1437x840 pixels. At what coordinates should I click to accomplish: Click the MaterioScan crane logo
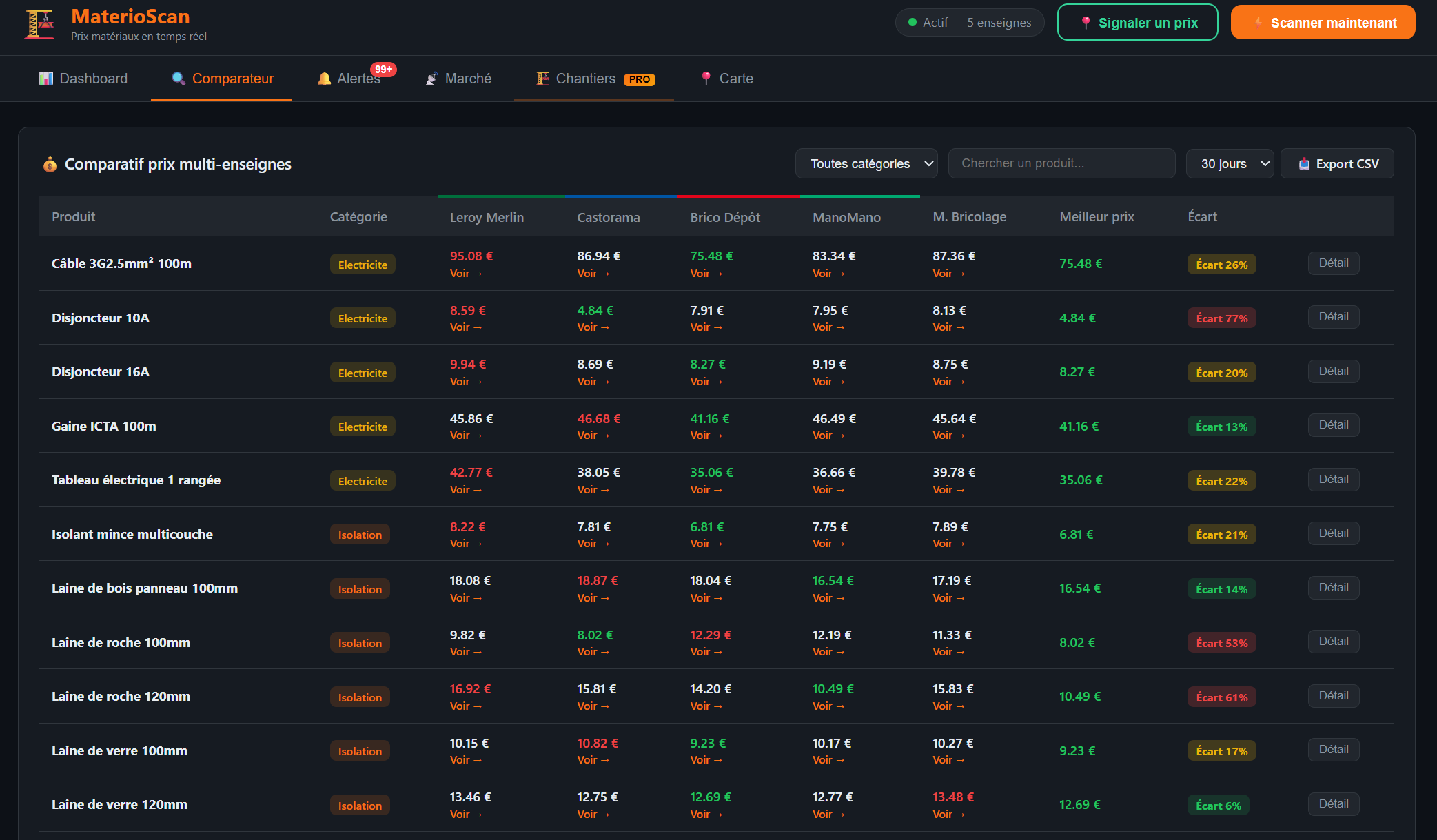[39, 23]
